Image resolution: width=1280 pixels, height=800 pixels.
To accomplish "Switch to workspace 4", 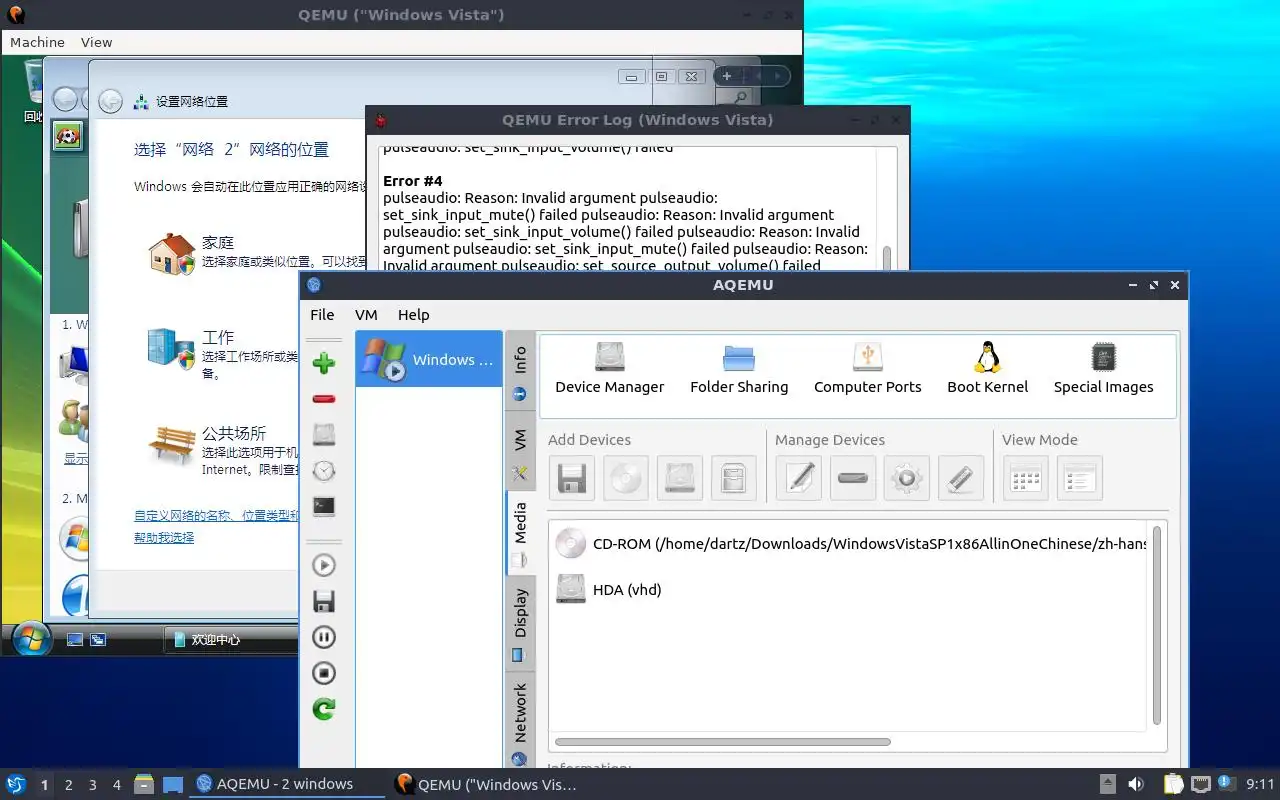I will pyautogui.click(x=116, y=785).
